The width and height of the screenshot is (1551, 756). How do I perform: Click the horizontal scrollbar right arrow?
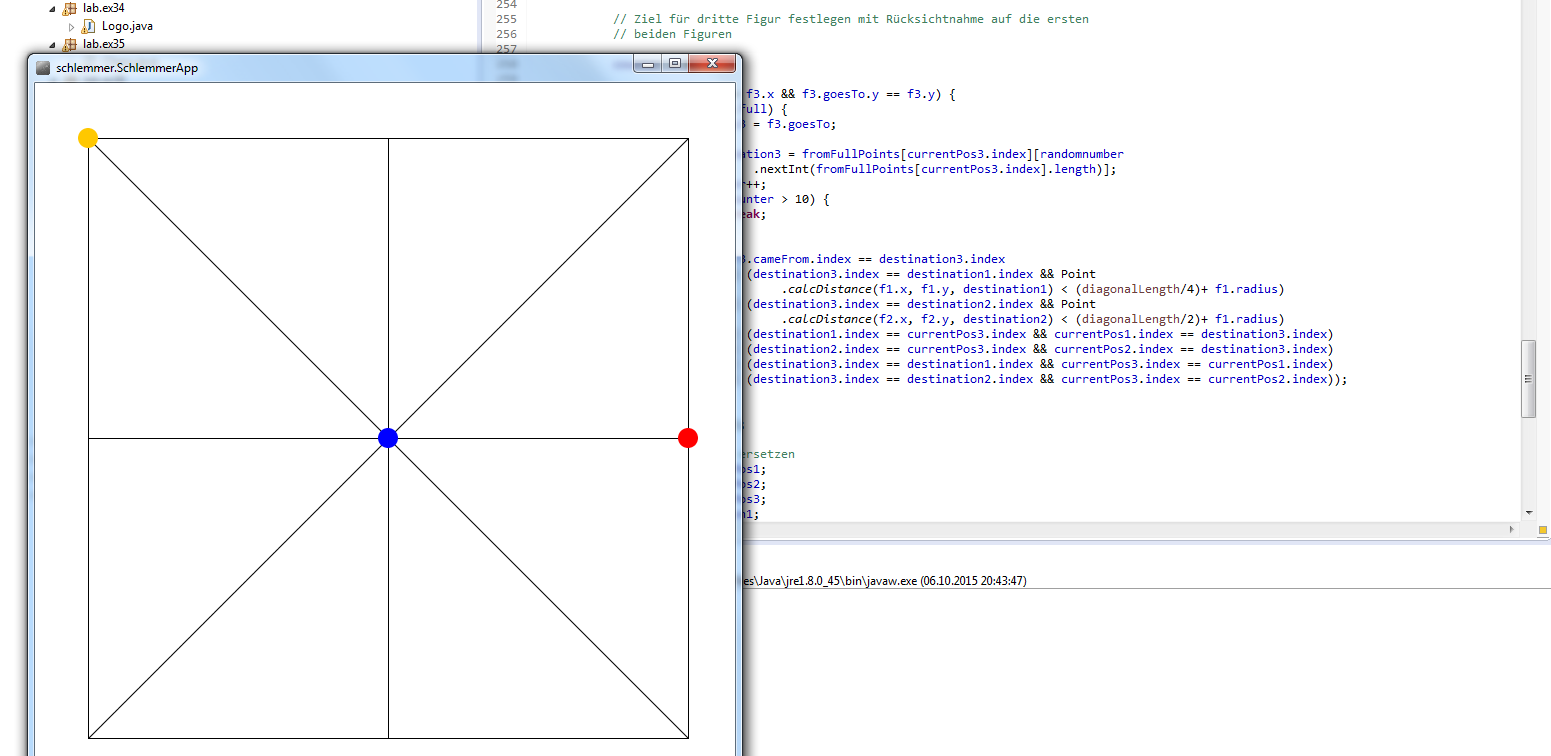tap(1511, 527)
